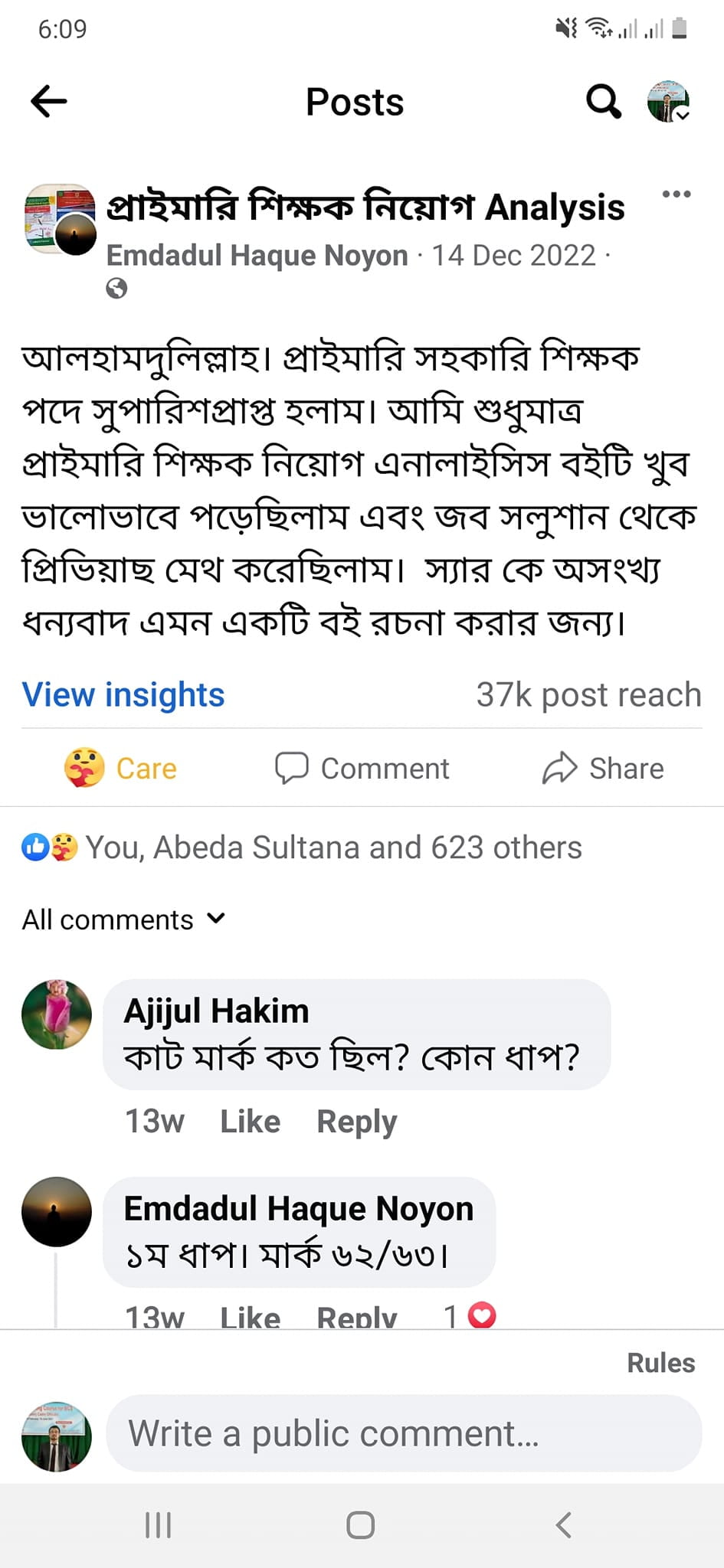Image resolution: width=724 pixels, height=1568 pixels.
Task: Open the three-dot post options menu
Action: [x=676, y=194]
